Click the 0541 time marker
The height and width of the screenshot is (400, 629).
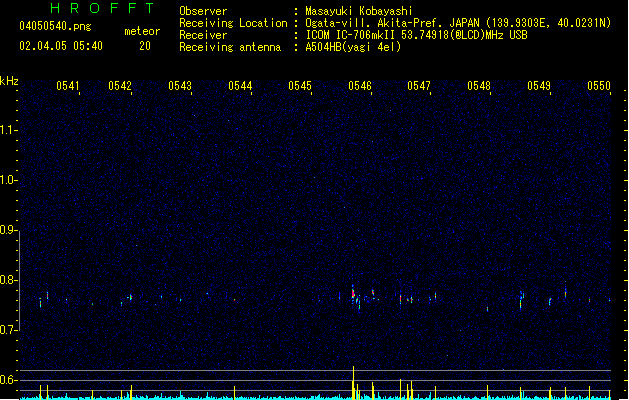[x=68, y=86]
